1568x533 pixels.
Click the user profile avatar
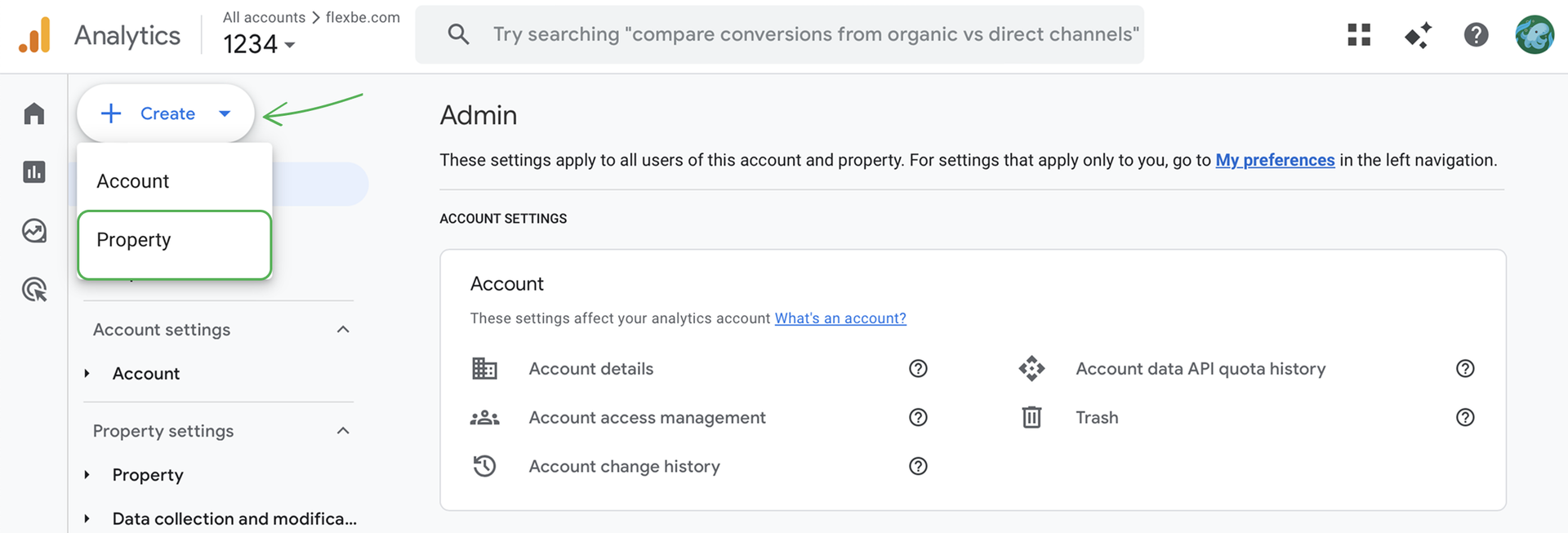point(1534,34)
